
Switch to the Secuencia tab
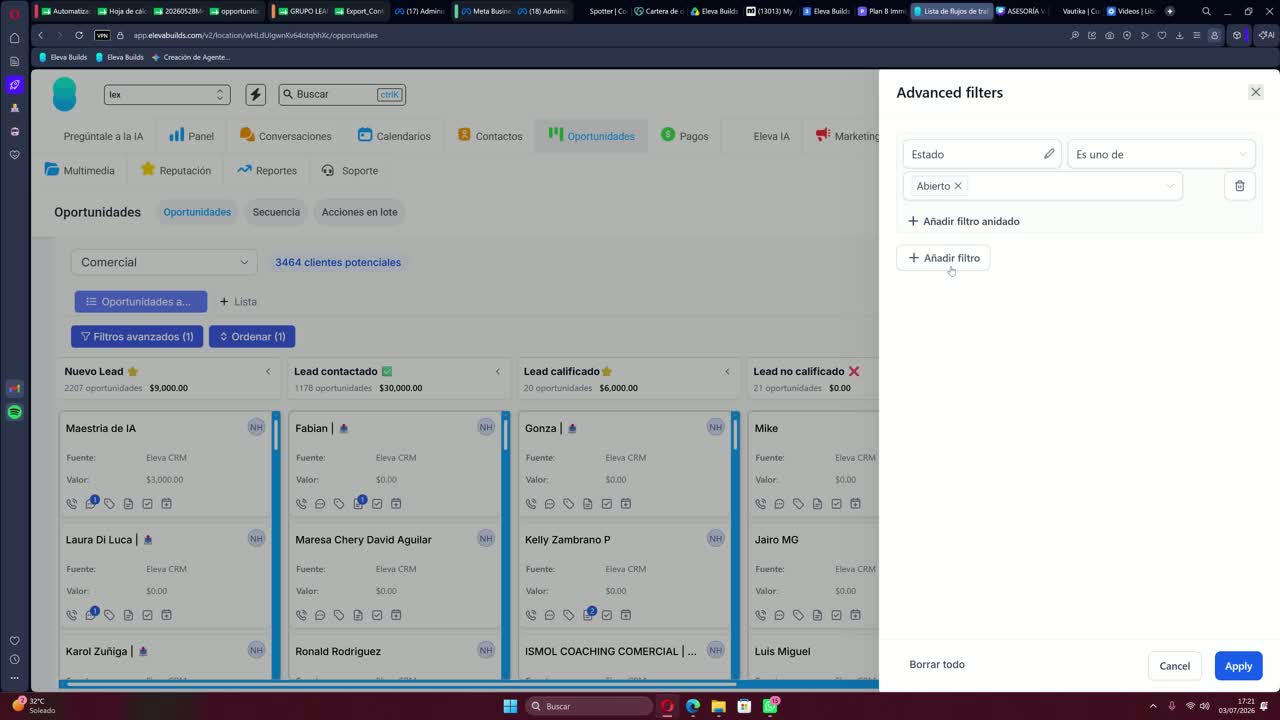[276, 212]
